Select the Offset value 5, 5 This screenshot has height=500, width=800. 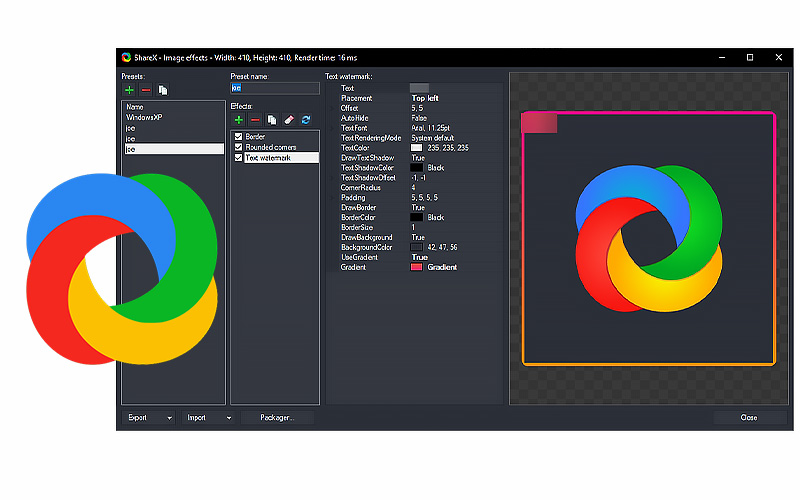click(417, 108)
